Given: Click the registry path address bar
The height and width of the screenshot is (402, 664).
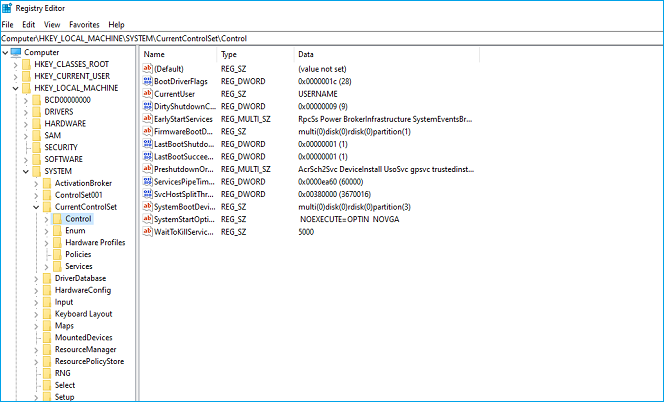Looking at the screenshot, I should coord(330,38).
